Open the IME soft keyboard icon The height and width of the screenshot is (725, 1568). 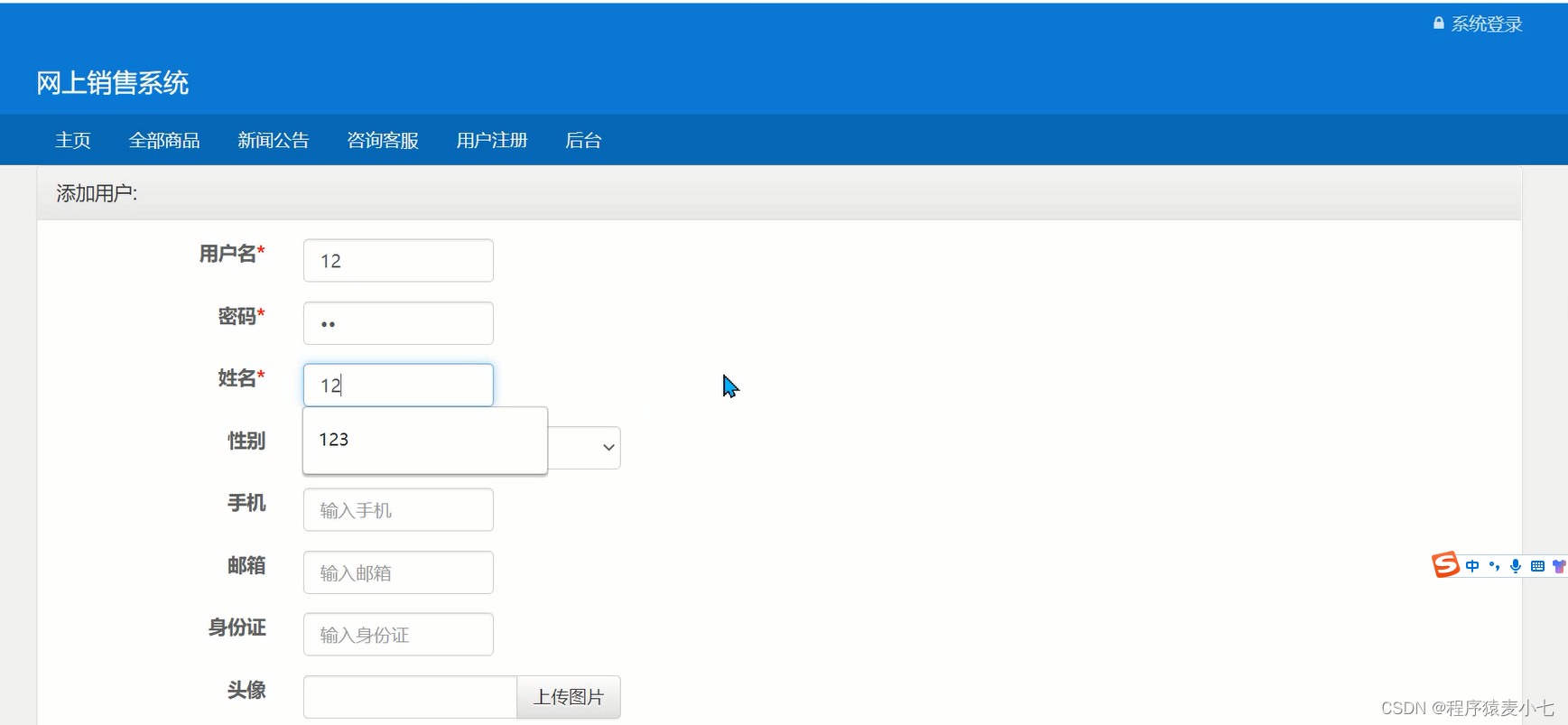[1537, 566]
